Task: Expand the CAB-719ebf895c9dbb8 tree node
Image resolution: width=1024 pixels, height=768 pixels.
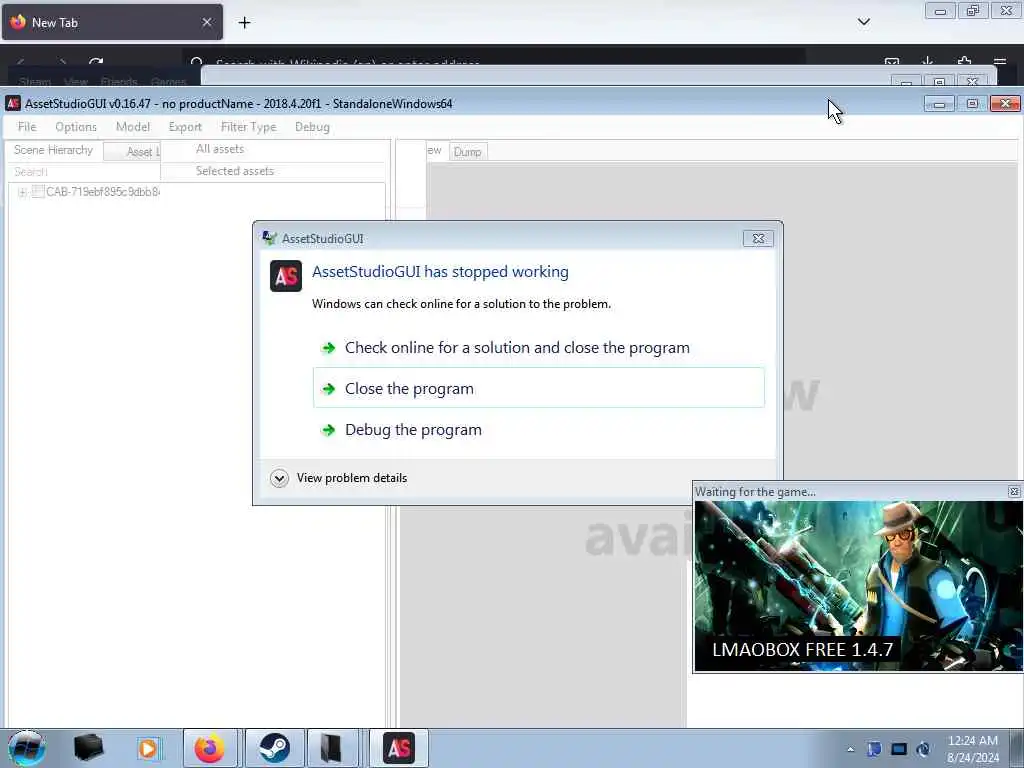Action: coord(22,192)
